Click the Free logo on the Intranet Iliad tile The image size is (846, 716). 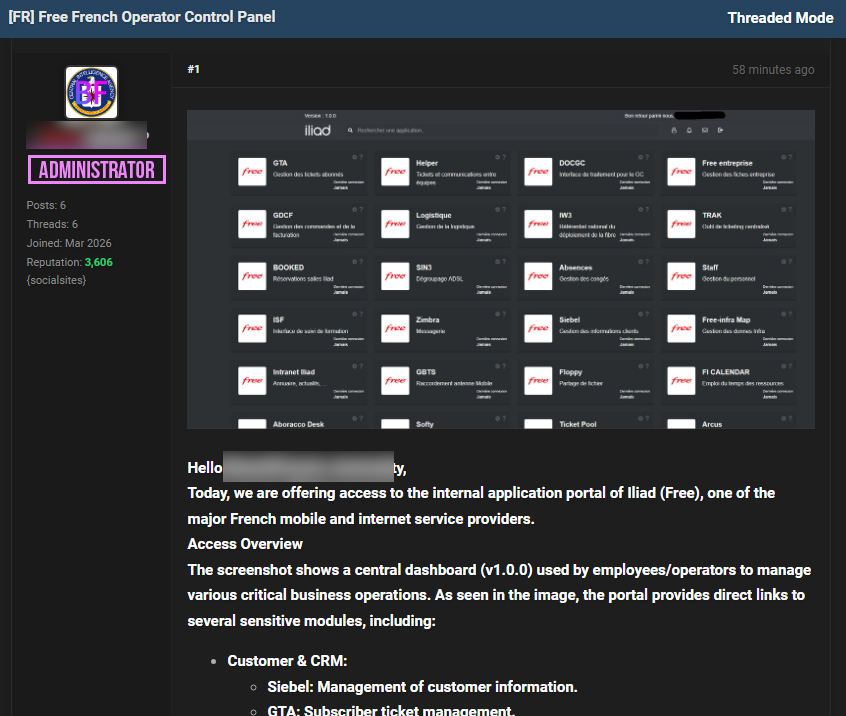click(x=252, y=381)
